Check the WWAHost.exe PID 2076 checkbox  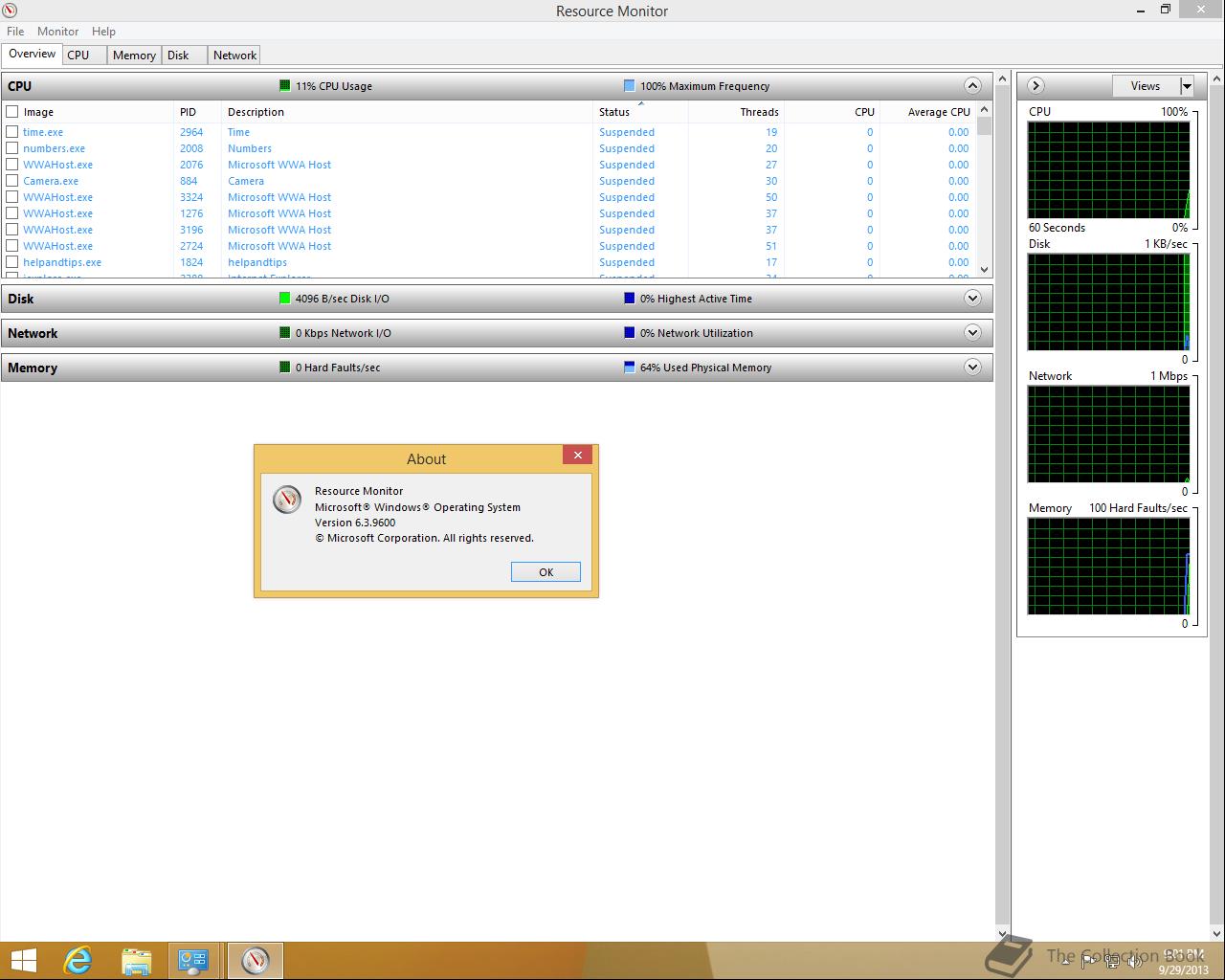pyautogui.click(x=12, y=165)
